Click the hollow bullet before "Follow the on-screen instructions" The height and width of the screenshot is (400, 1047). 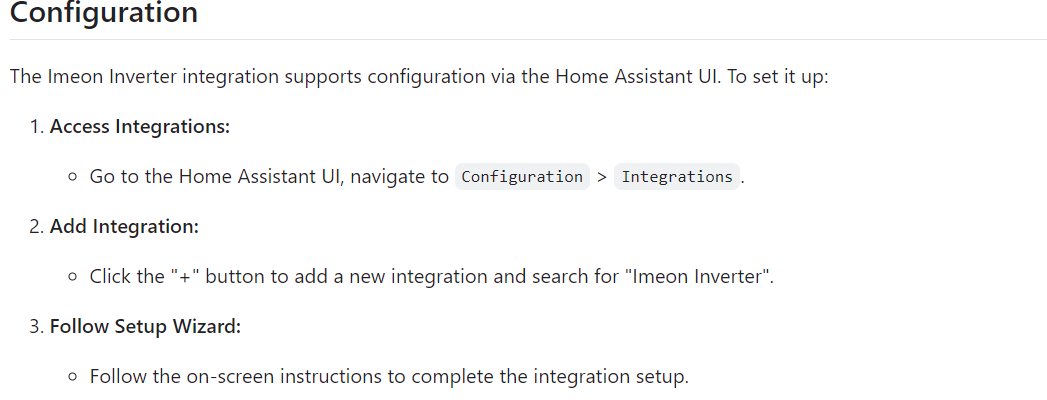tap(73, 378)
